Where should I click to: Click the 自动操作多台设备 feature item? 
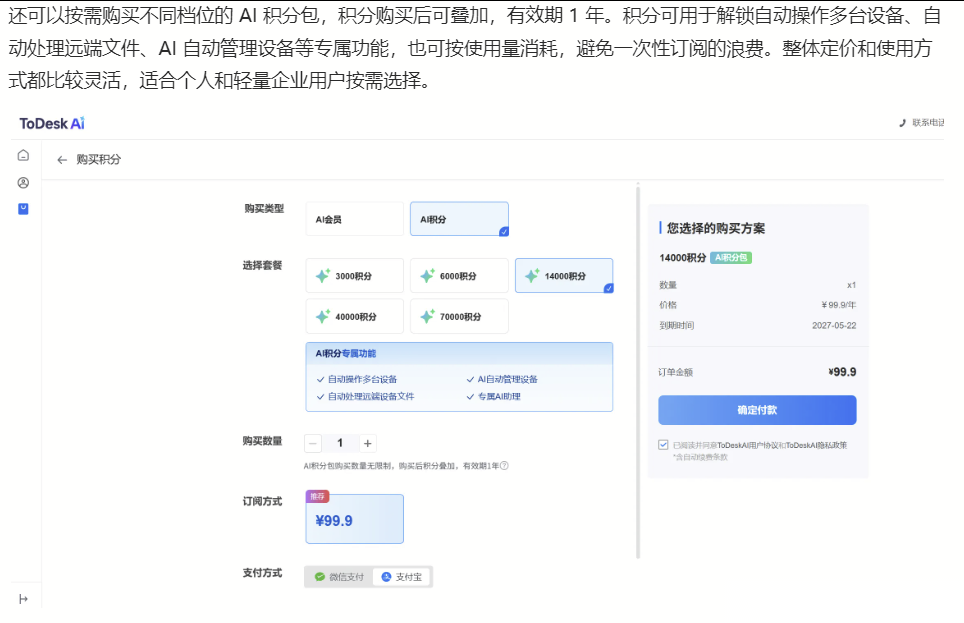click(x=357, y=379)
